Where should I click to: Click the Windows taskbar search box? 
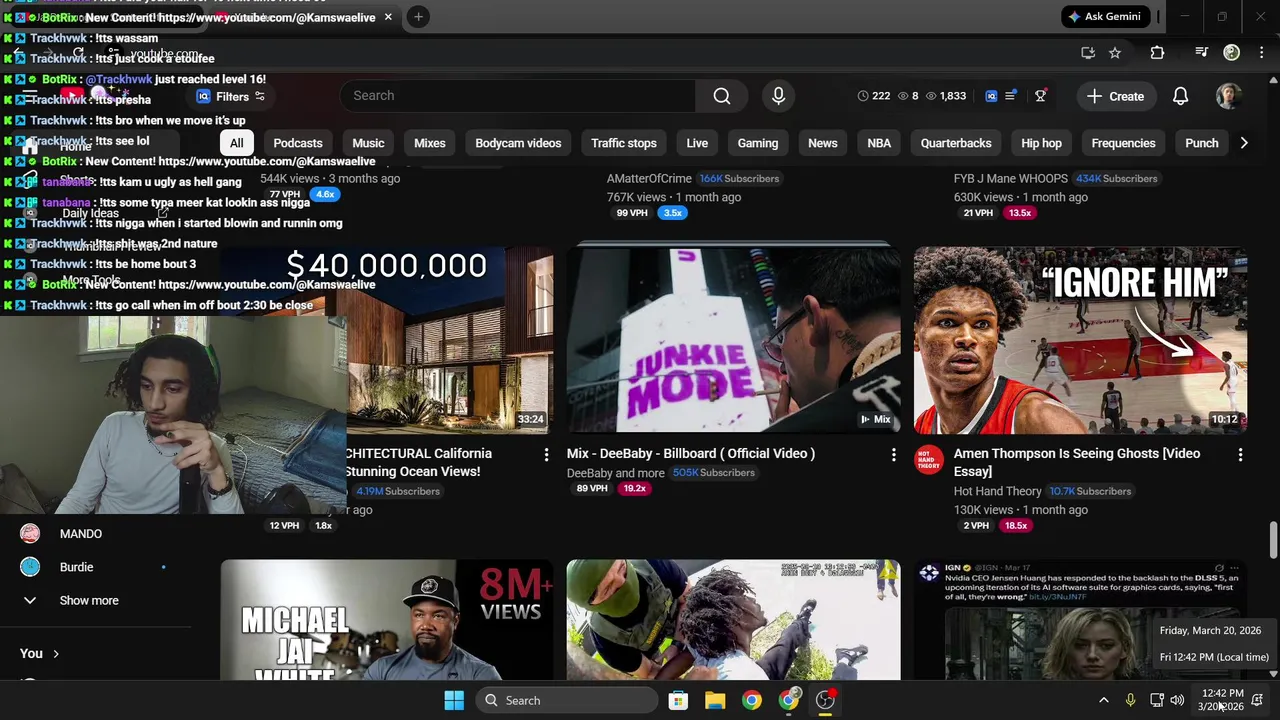568,700
